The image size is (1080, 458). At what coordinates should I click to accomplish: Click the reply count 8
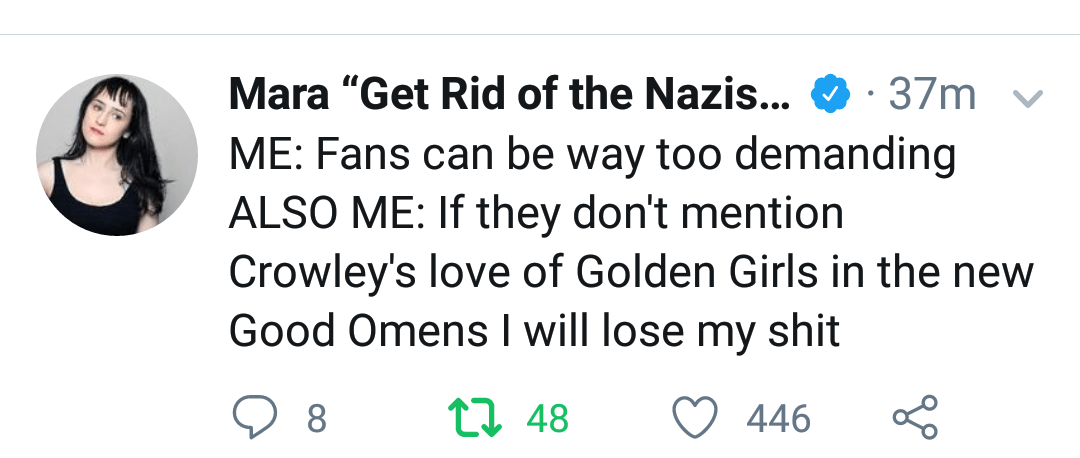316,418
